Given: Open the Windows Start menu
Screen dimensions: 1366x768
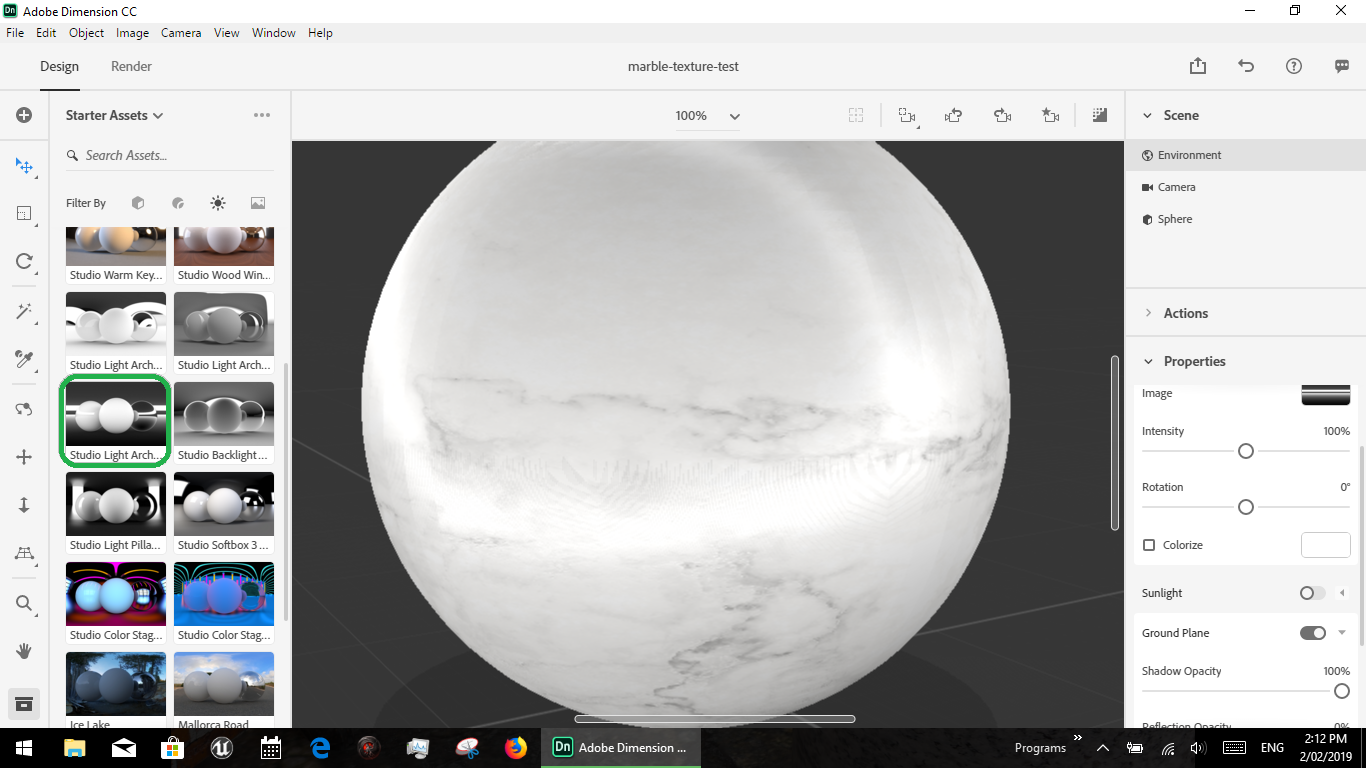Looking at the screenshot, I should pyautogui.click(x=24, y=747).
